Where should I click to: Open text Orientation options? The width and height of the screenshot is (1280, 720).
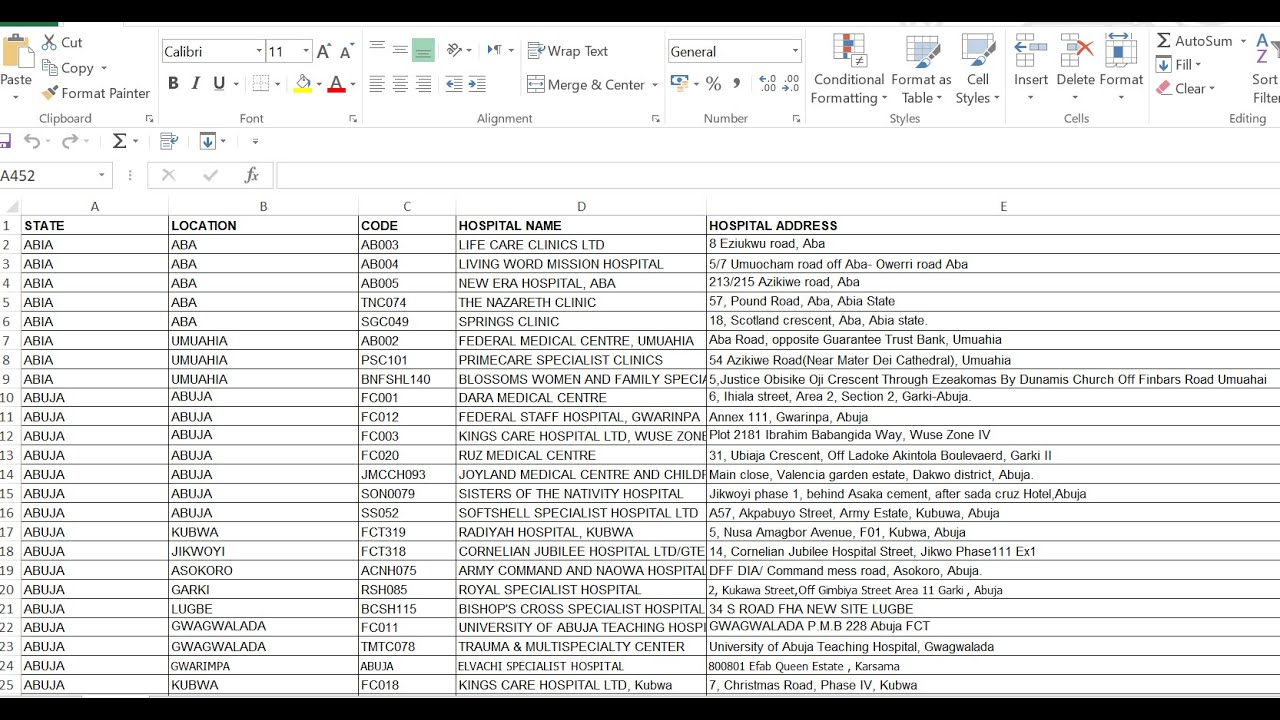(458, 50)
